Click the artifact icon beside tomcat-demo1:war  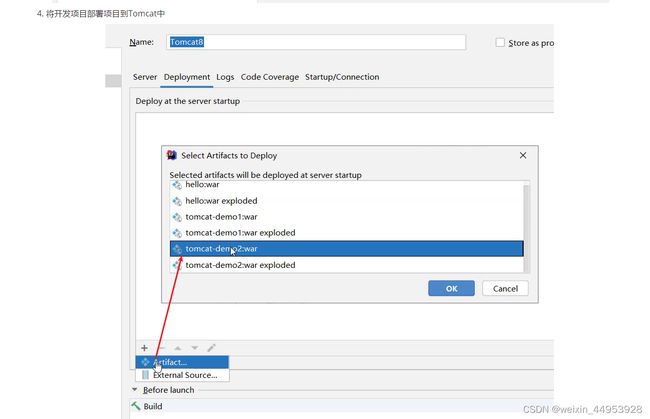[x=177, y=217]
